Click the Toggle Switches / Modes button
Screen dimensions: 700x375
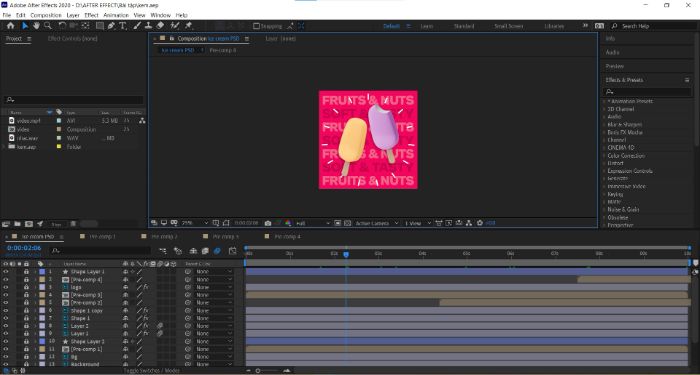pyautogui.click(x=151, y=371)
